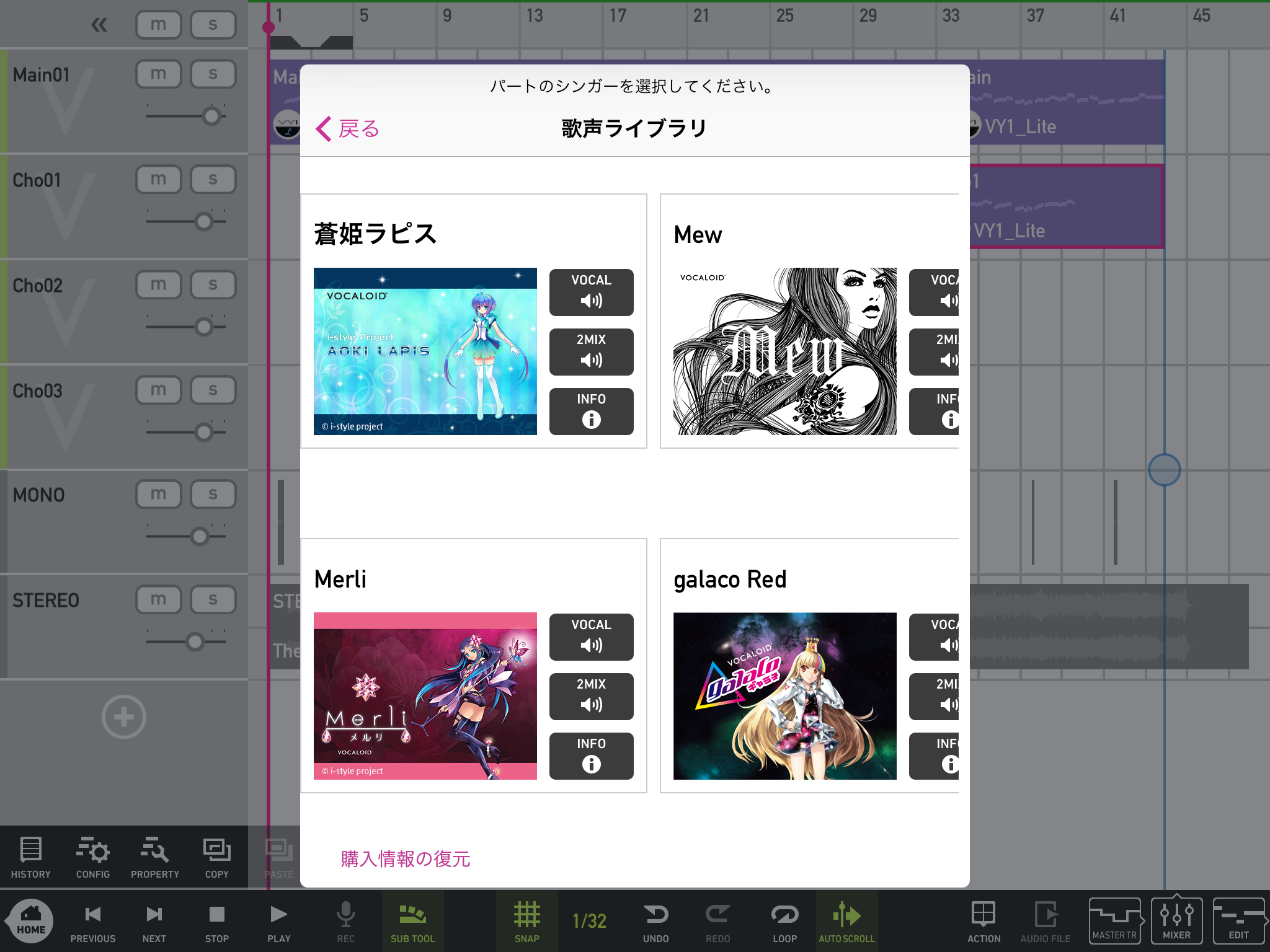Restore purchases via 購入情報の復元 link
The image size is (1270, 952).
pyautogui.click(x=406, y=859)
